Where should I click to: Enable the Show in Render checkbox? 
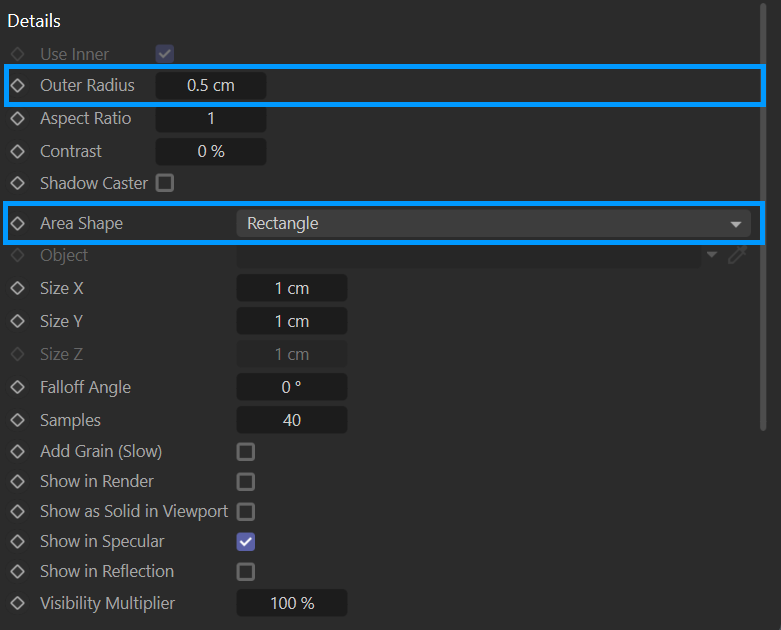click(x=246, y=482)
